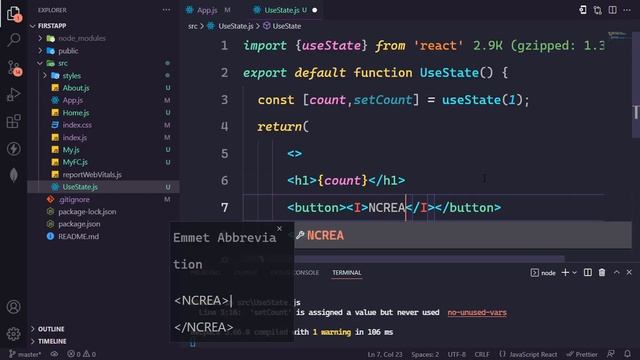Click the notifications bell in status bar

[627, 354]
